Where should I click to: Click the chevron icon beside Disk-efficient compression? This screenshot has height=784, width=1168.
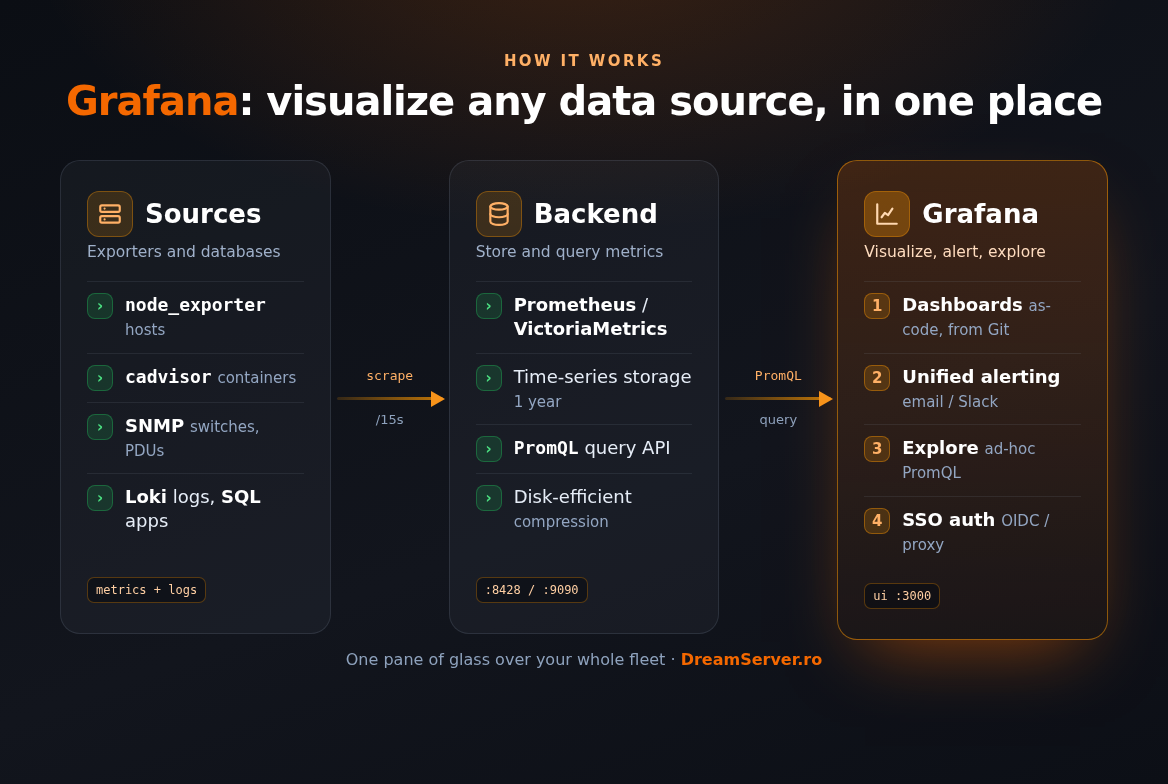pos(489,498)
